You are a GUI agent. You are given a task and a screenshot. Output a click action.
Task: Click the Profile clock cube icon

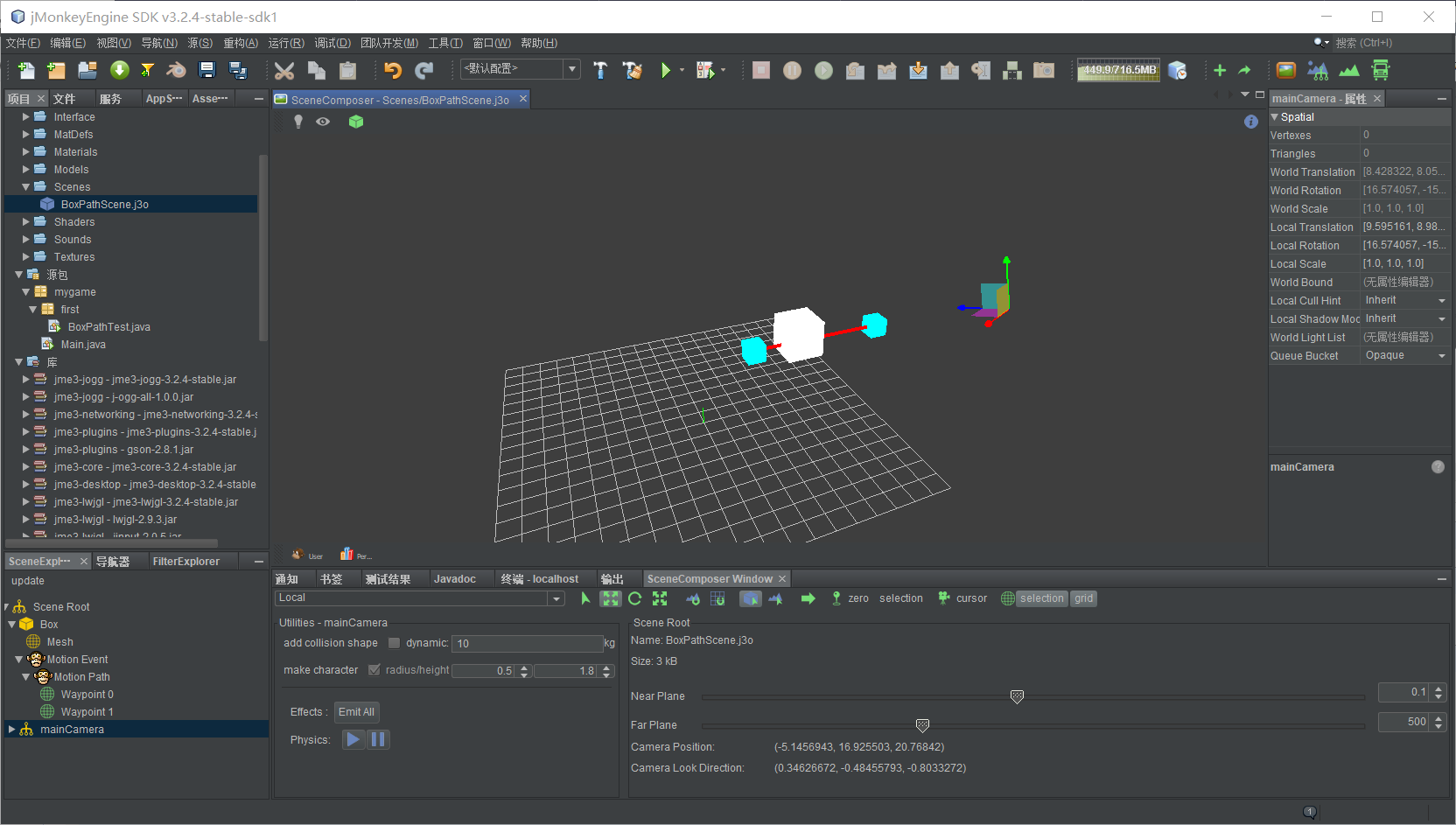1178,70
